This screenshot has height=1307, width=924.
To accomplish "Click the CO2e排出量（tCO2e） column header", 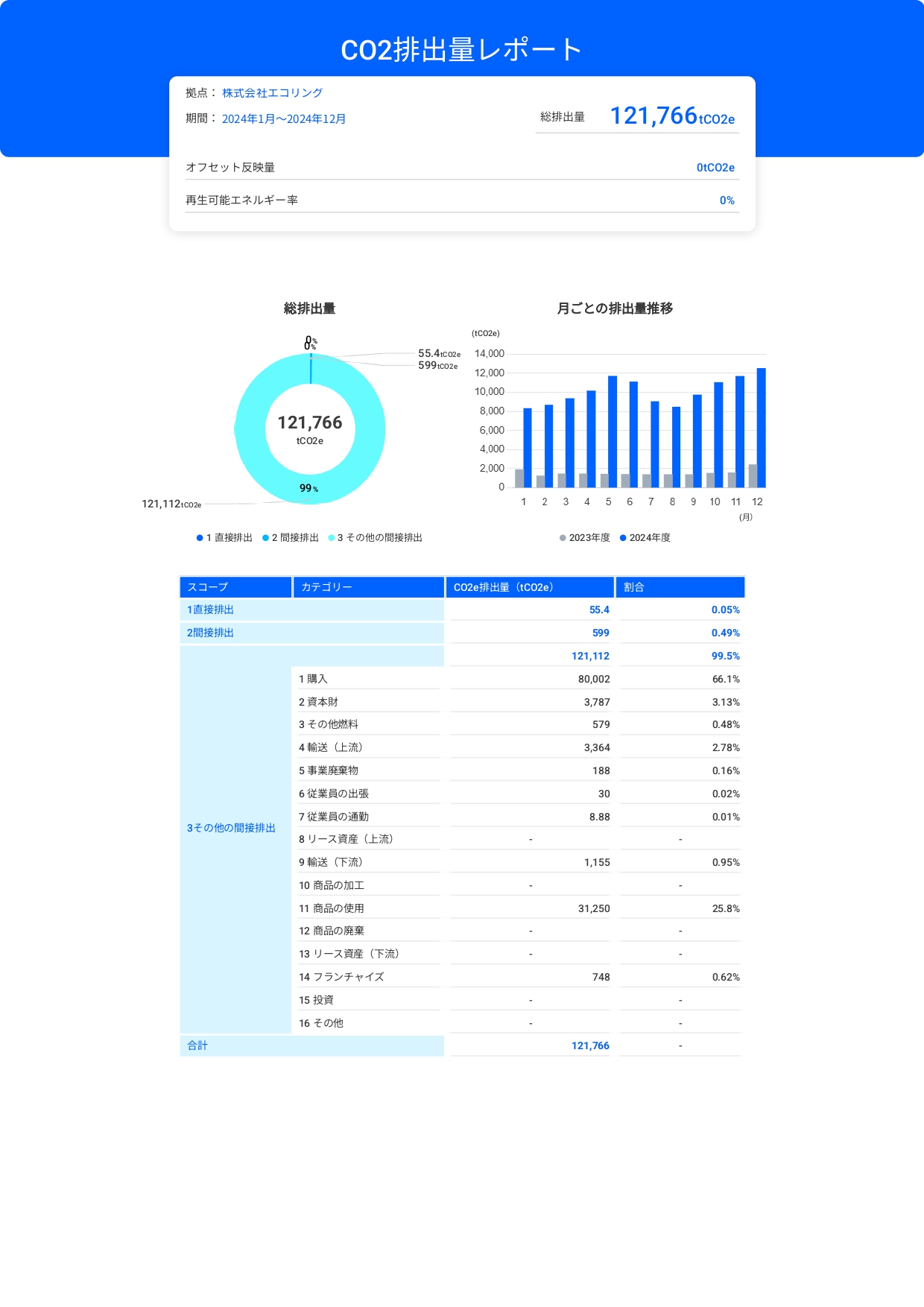I will pyautogui.click(x=530, y=587).
